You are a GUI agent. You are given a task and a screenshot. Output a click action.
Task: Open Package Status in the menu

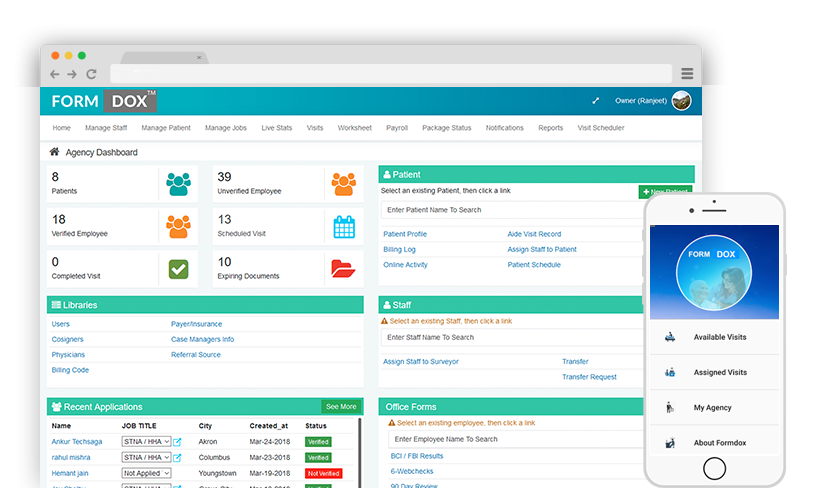[447, 128]
